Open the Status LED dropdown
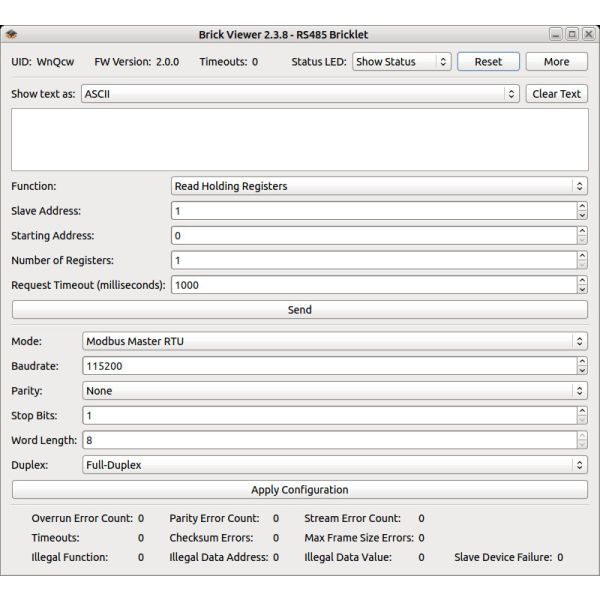The width and height of the screenshot is (600, 600). [x=401, y=62]
